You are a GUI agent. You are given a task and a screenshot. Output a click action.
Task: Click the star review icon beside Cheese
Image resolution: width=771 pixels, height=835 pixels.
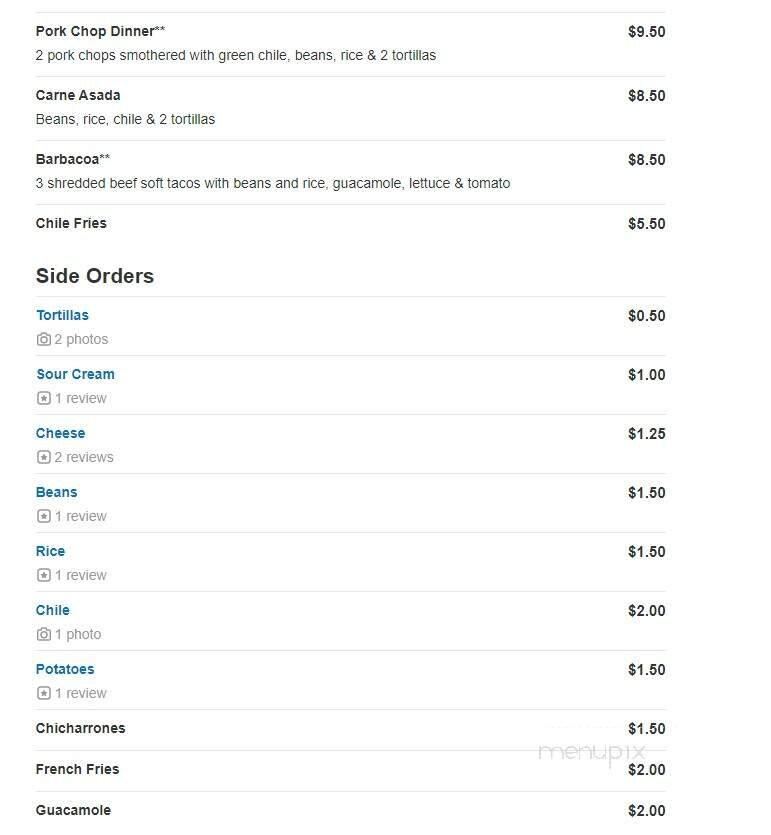point(43,457)
